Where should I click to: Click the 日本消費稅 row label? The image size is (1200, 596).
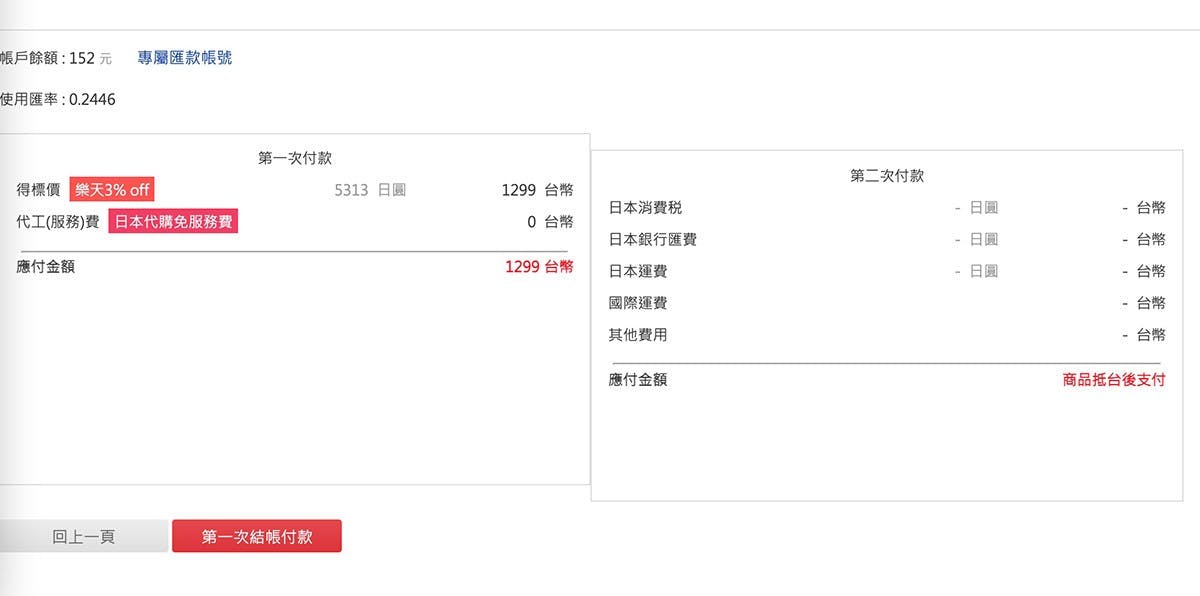click(x=646, y=208)
